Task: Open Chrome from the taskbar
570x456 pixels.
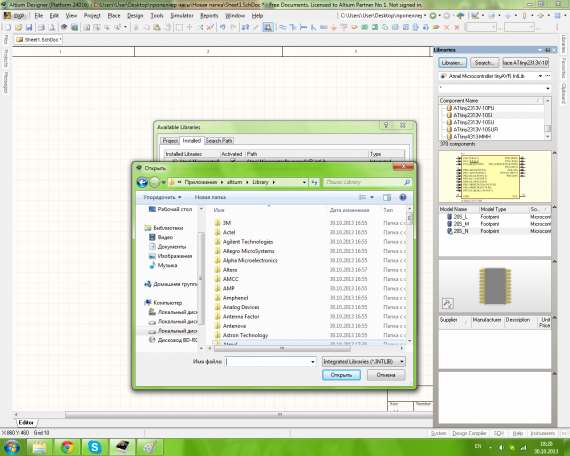Action: tap(67, 447)
